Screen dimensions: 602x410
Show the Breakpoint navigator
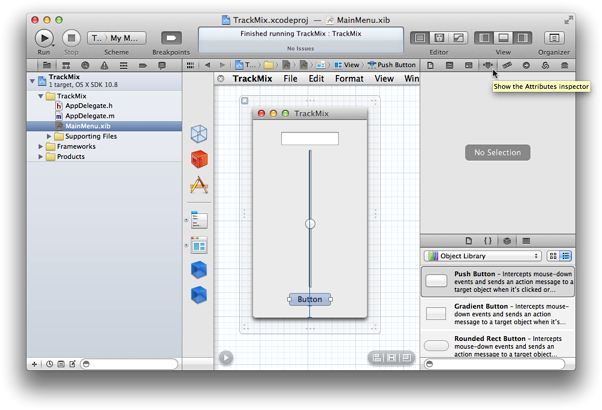click(x=143, y=65)
